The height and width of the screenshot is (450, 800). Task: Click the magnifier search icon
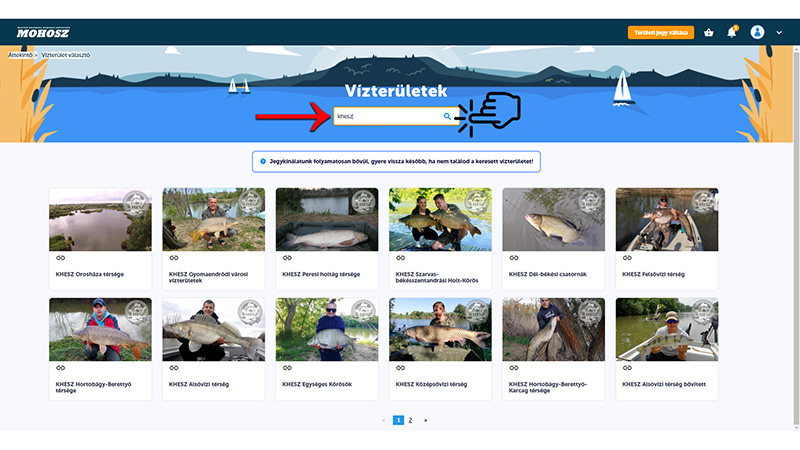pos(447,116)
